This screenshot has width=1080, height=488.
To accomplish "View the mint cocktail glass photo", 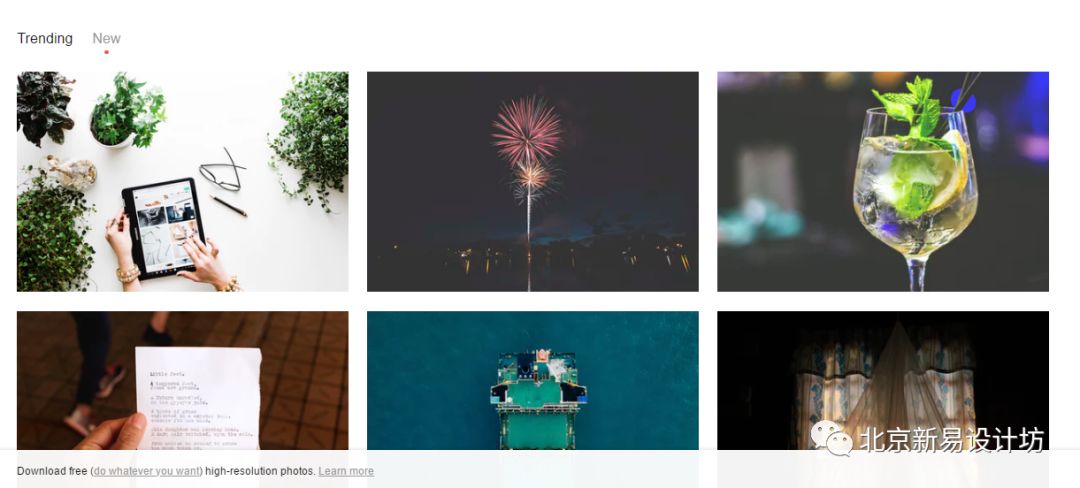I will pyautogui.click(x=883, y=182).
